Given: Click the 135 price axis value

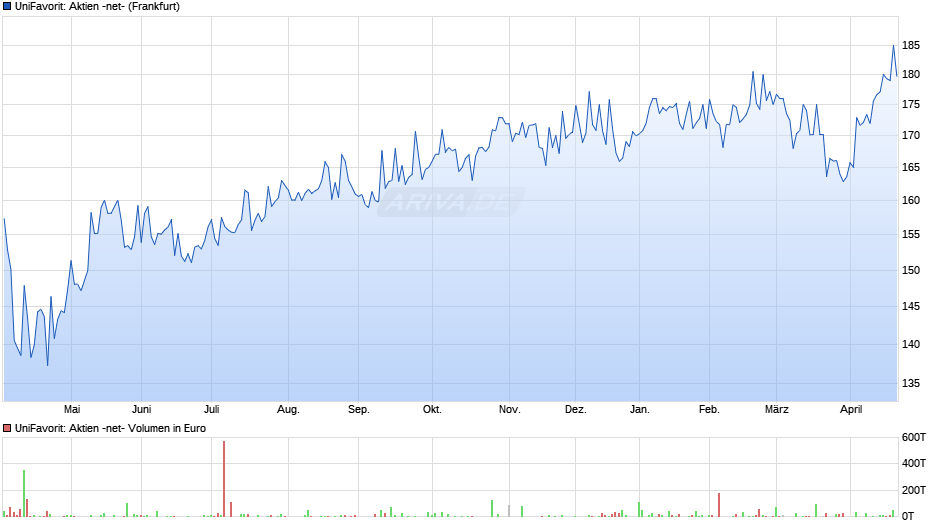Looking at the screenshot, I should coord(911,383).
